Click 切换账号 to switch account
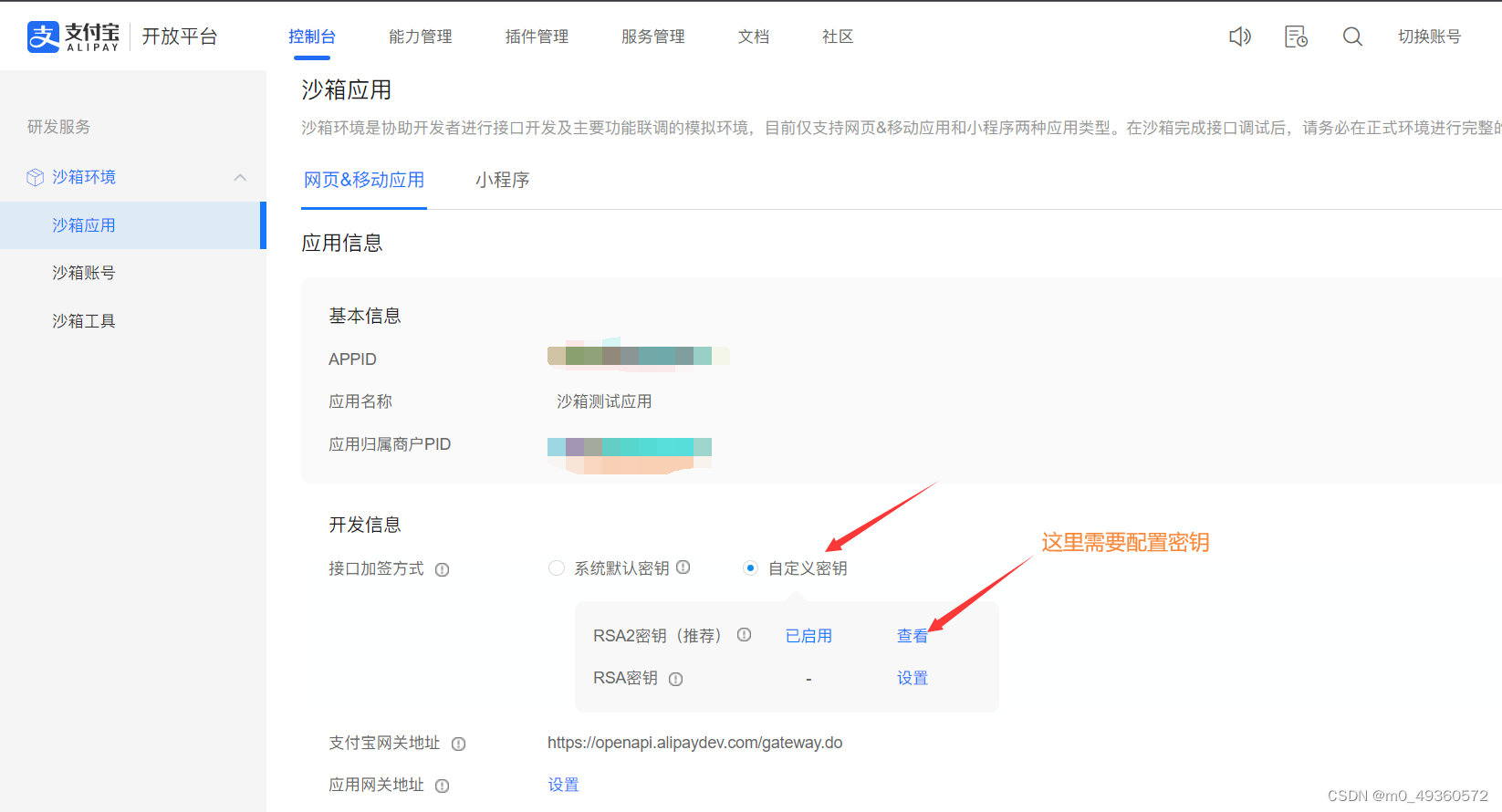The width and height of the screenshot is (1502, 812). [x=1430, y=36]
